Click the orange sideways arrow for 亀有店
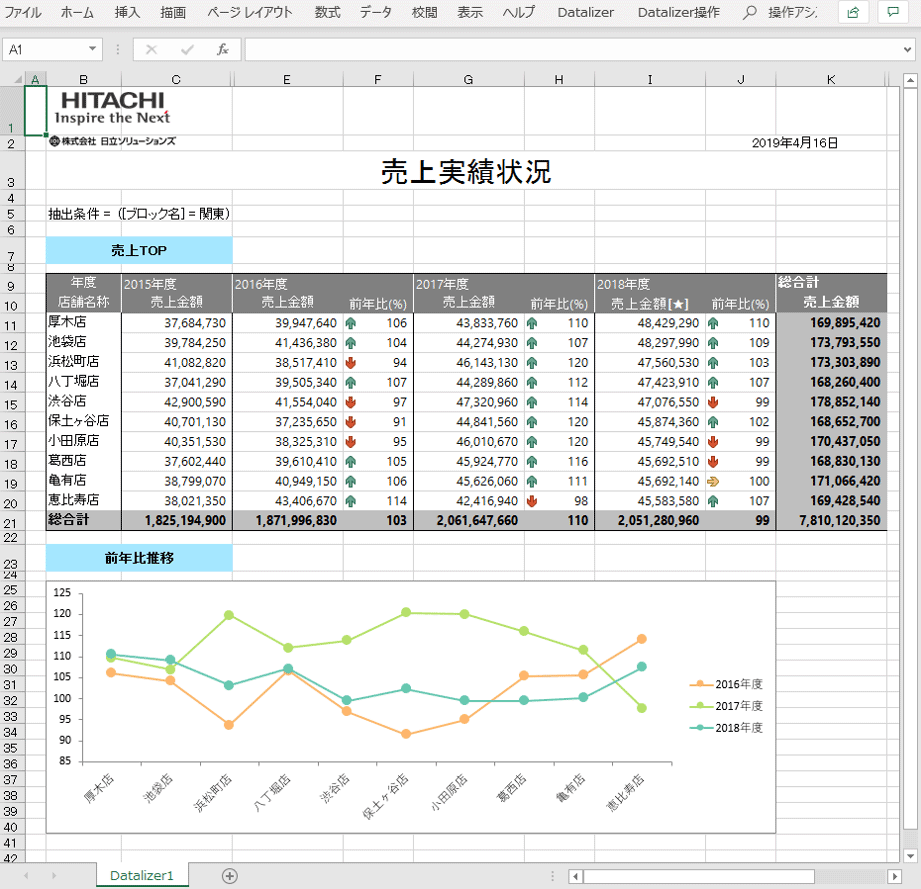The image size is (921, 889). point(713,480)
